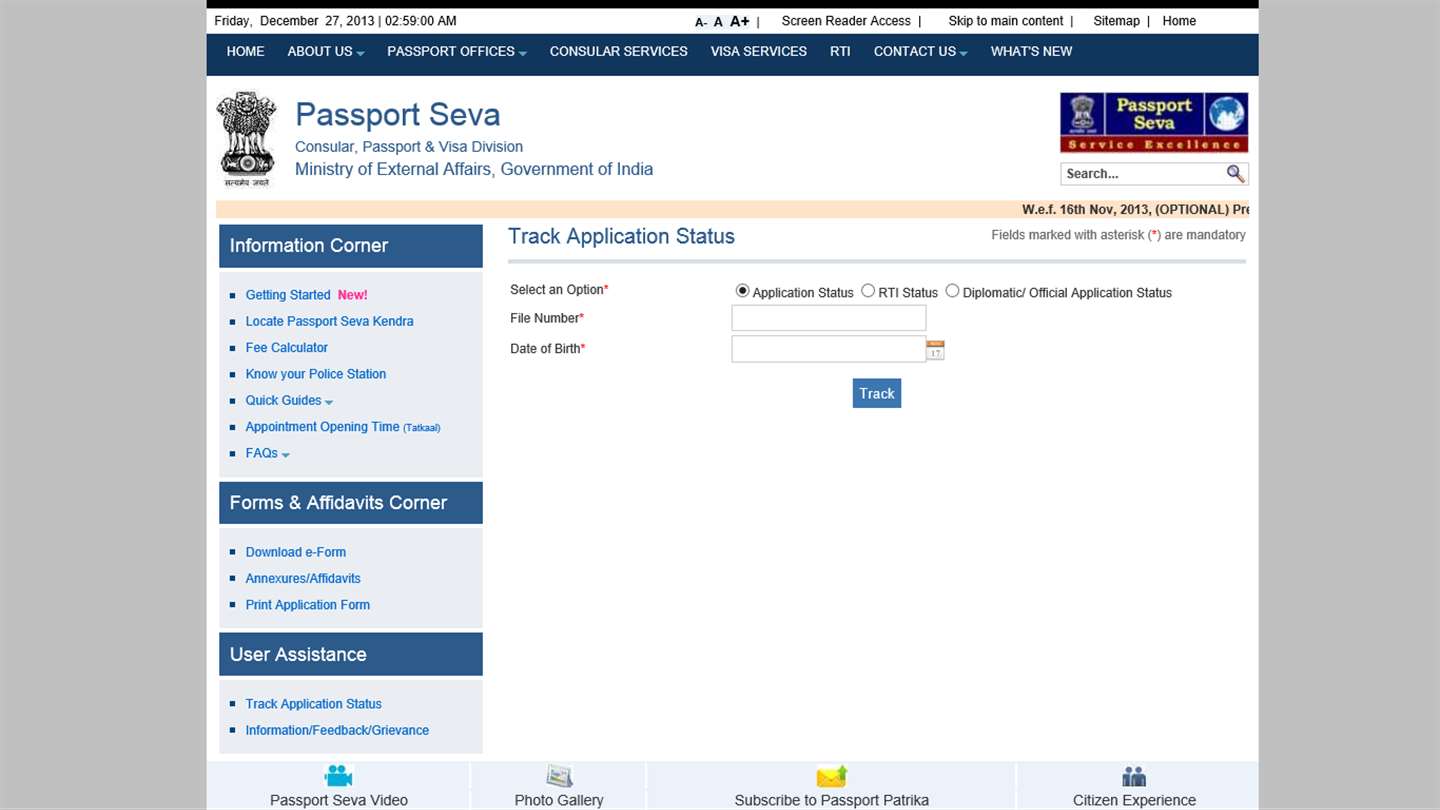Expand the PASSPORT OFFICES dropdown menu
1440x810 pixels.
click(457, 52)
